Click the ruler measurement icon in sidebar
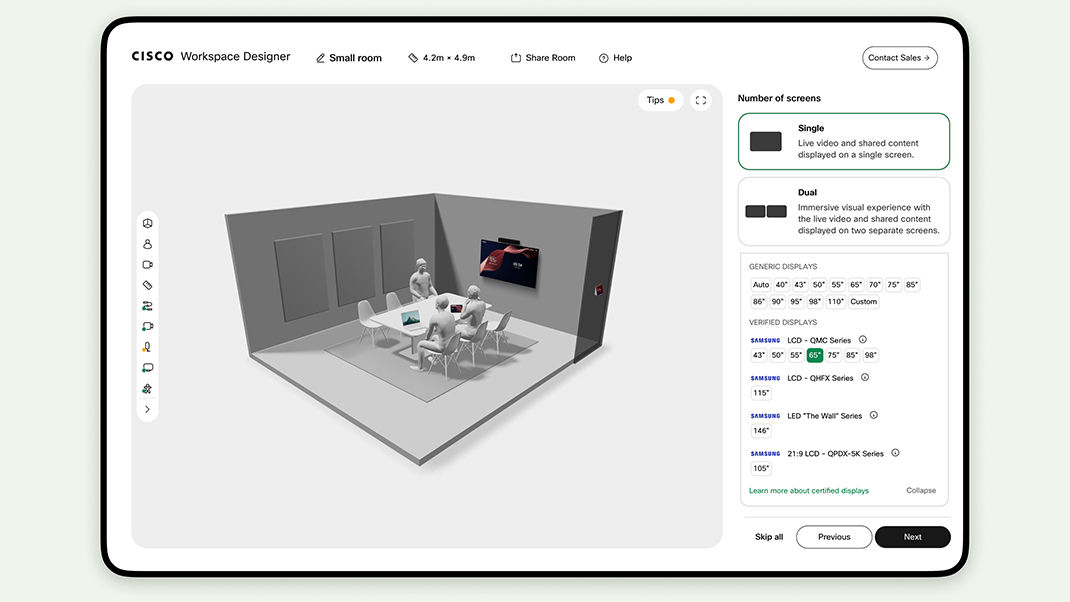1070x602 pixels. pos(147,285)
